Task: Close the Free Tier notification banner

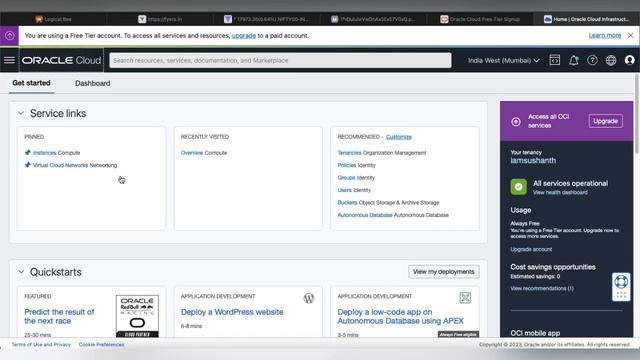Action: 631,36
